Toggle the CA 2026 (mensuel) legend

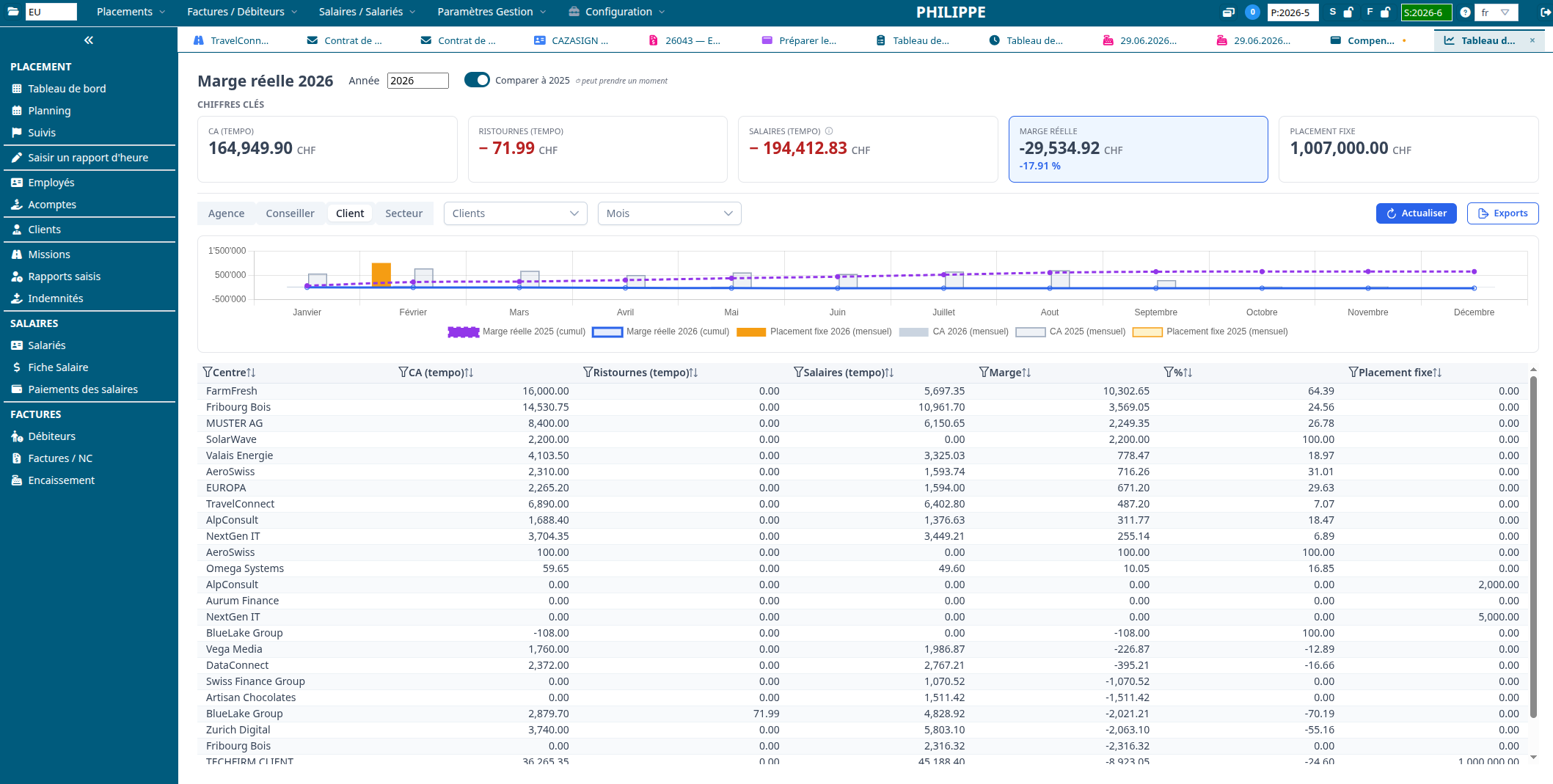953,331
